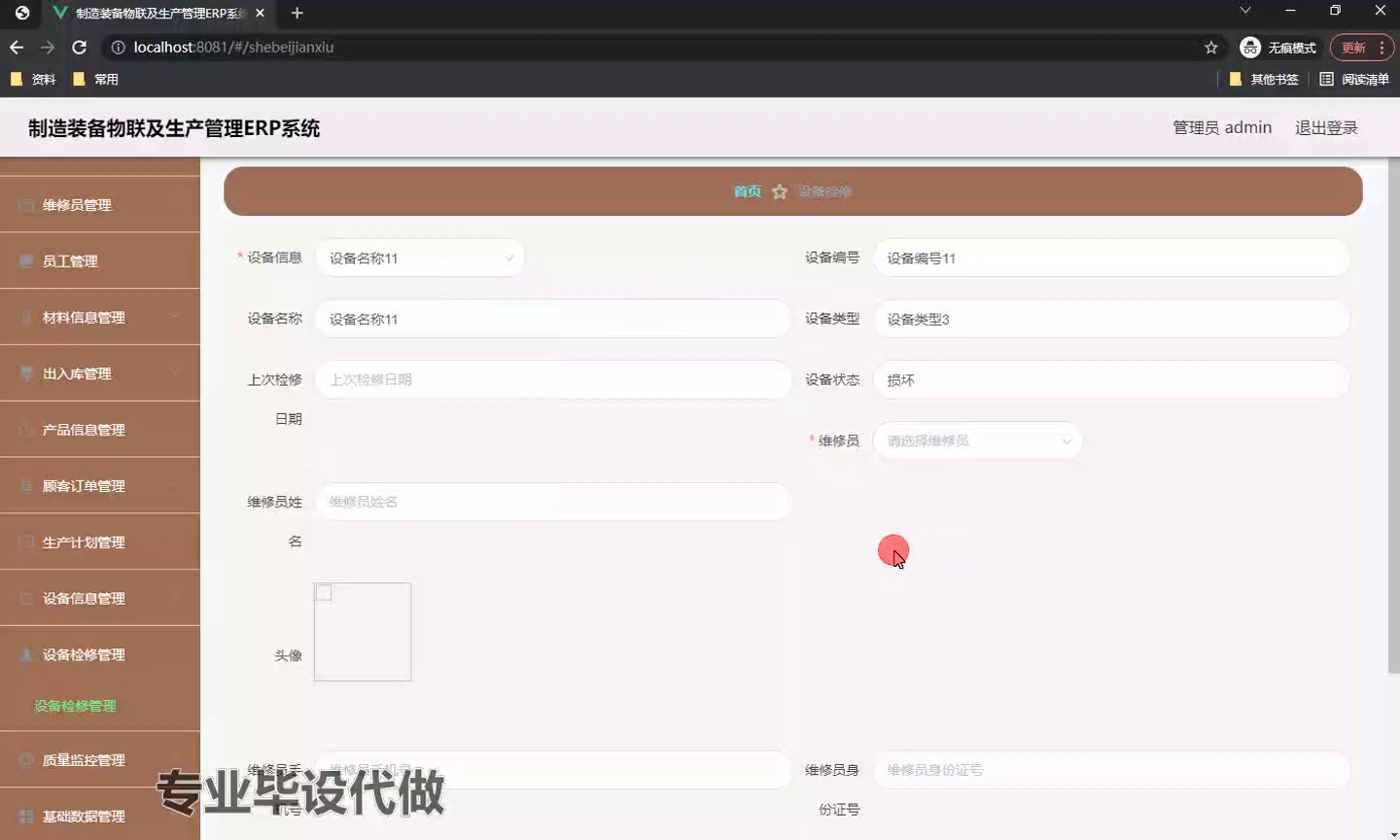Viewport: 1400px width, 840px height.
Task: Click the 首页 breadcrumb link
Action: coord(748,192)
